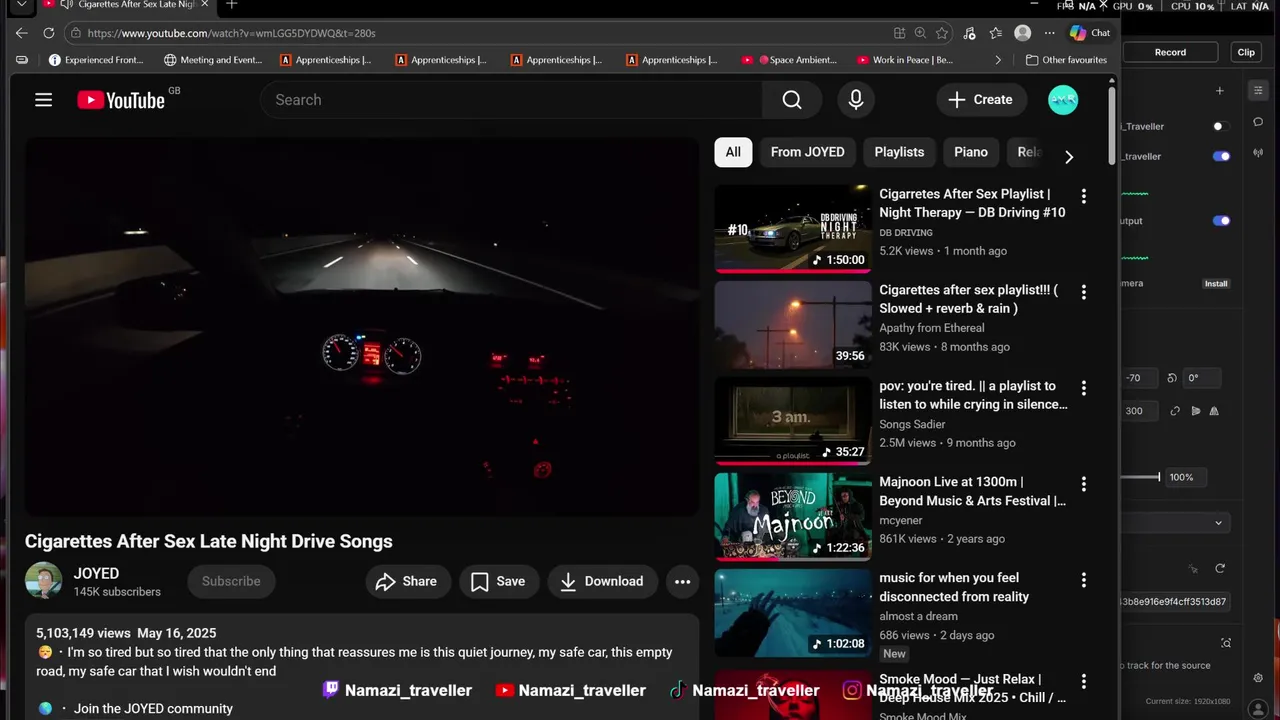Open the YouTube hamburger guide menu

(x=43, y=100)
